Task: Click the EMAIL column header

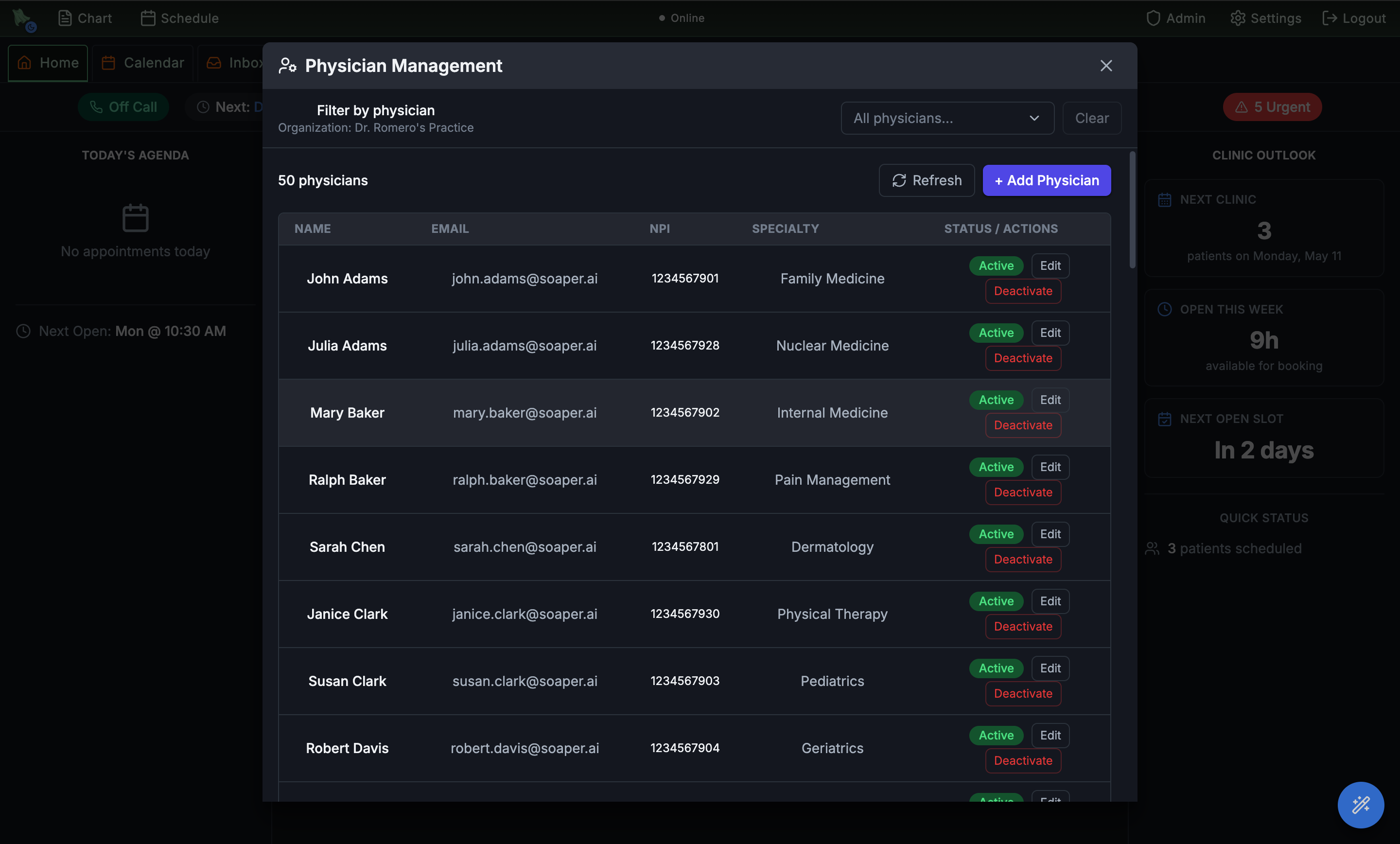Action: tap(450, 229)
